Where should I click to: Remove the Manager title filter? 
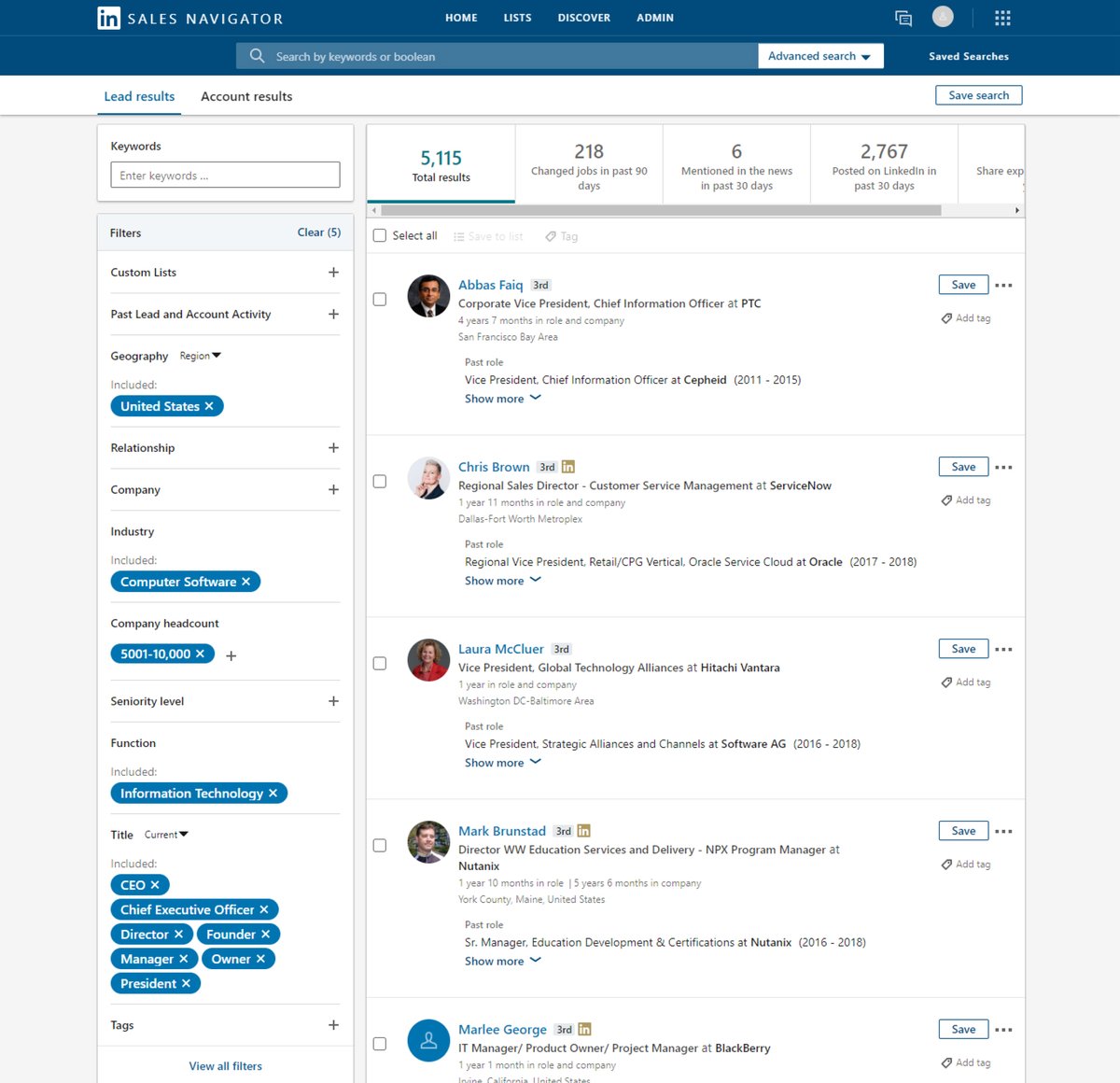coord(183,959)
